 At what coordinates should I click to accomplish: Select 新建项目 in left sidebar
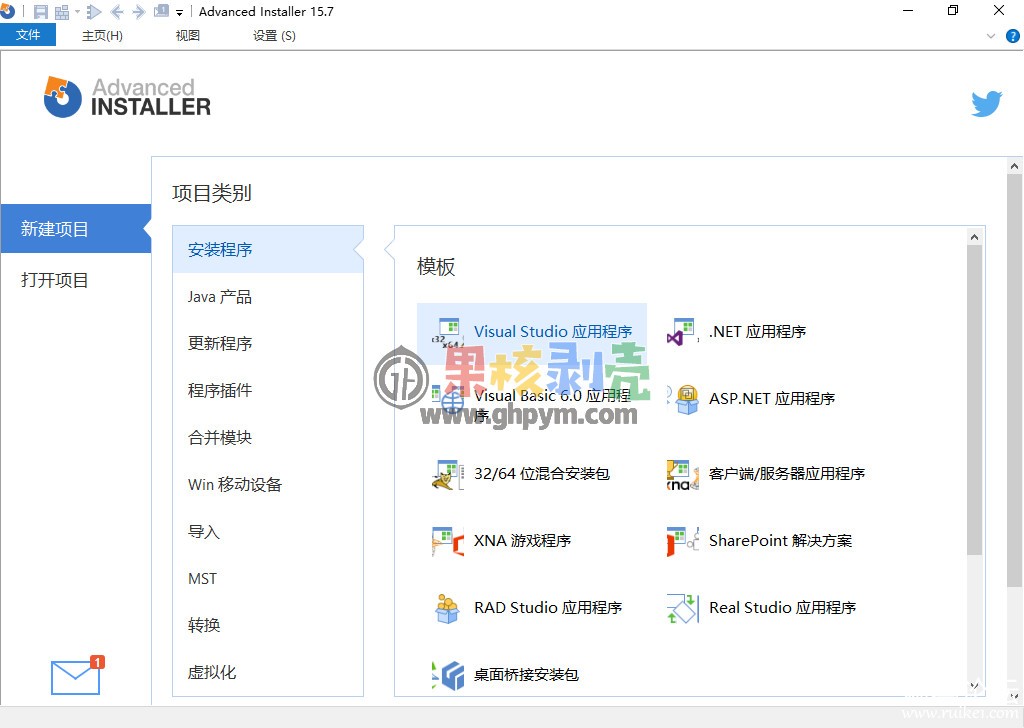click(76, 229)
